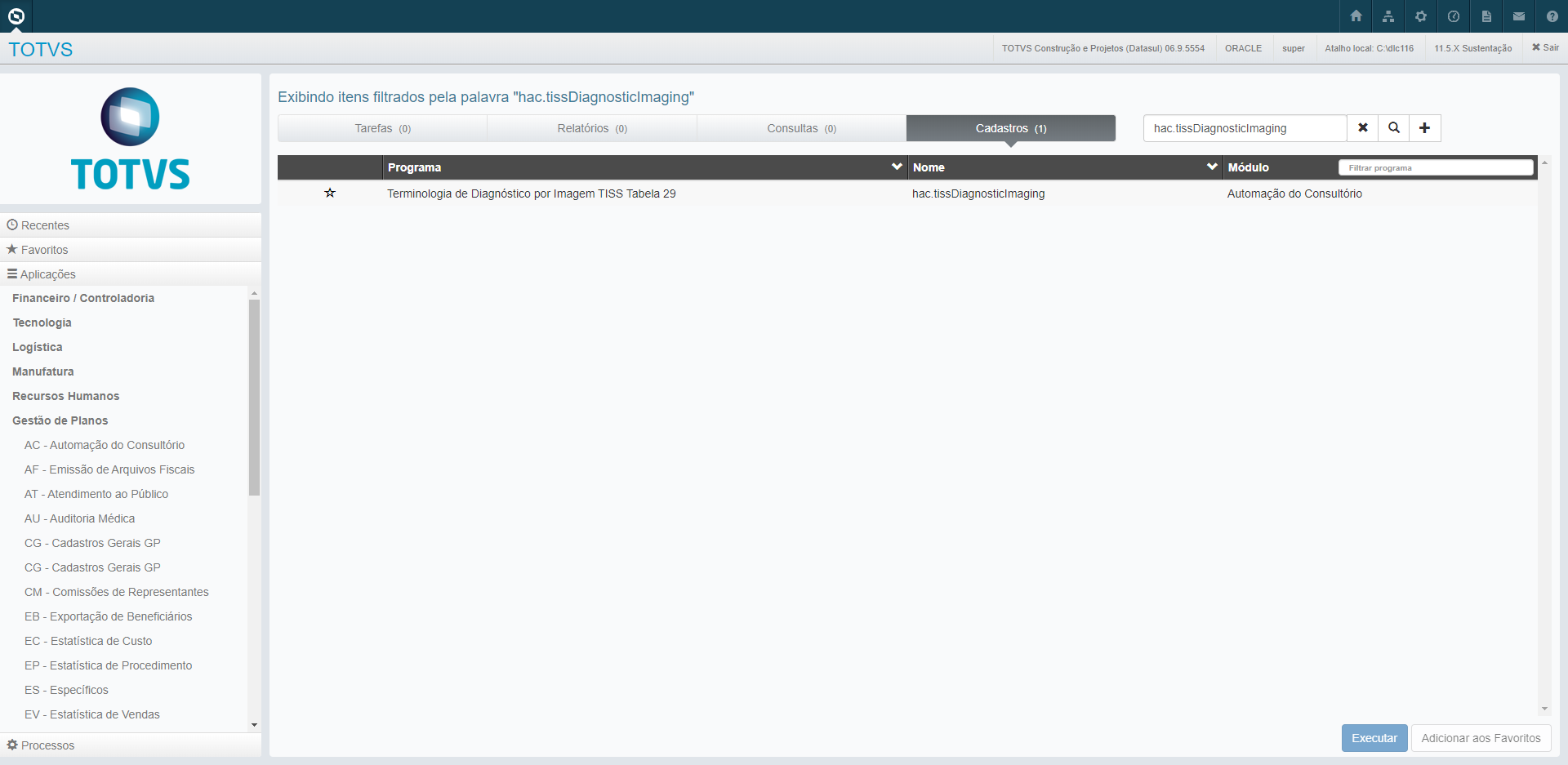Open AC - Automação do Consultório module
This screenshot has height=765, width=1568.
(105, 445)
